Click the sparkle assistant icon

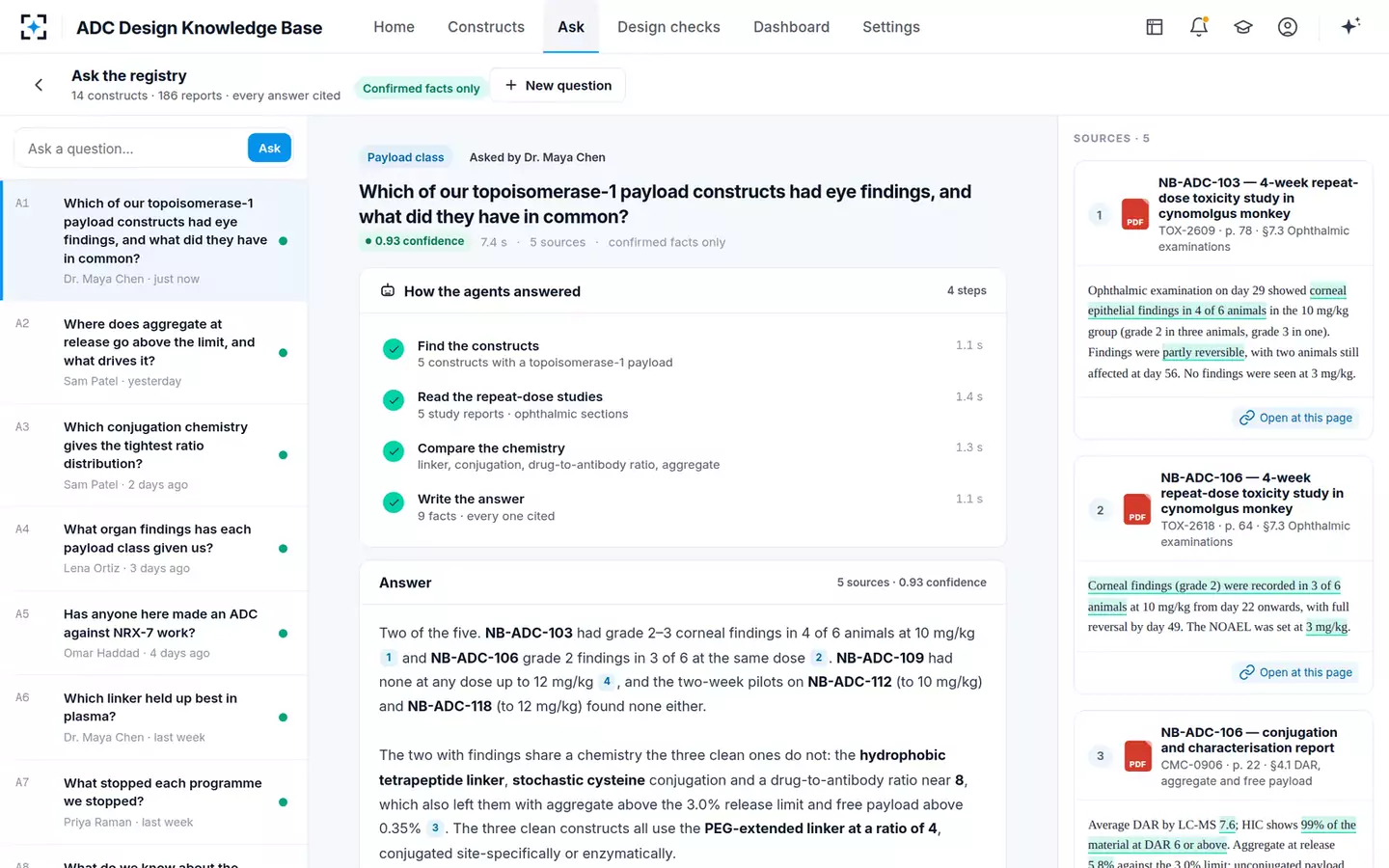click(x=1350, y=26)
